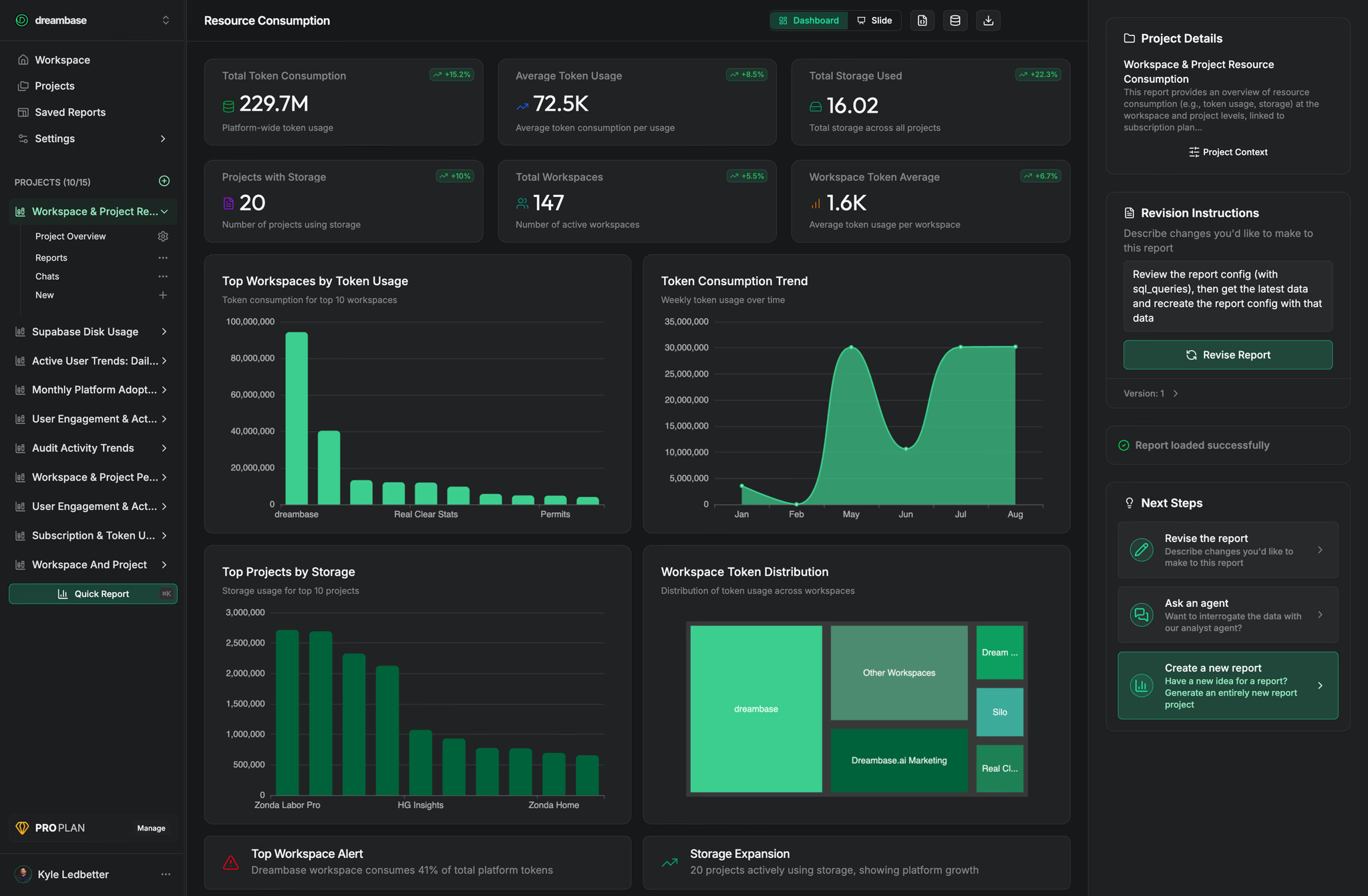This screenshot has height=896, width=1368.
Task: Click the Quick Report button
Action: coord(93,594)
